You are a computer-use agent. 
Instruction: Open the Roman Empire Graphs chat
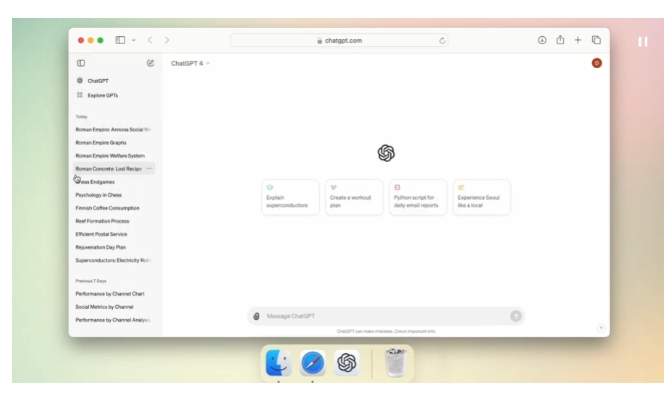pos(101,143)
